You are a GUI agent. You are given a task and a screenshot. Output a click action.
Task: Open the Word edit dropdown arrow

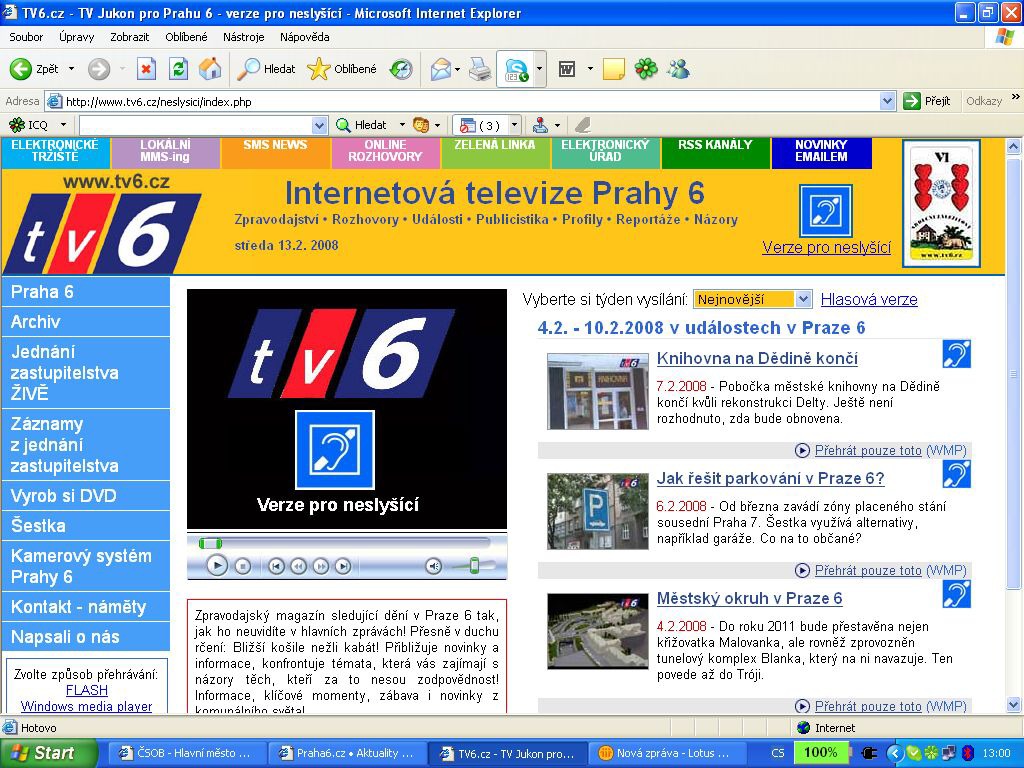tap(590, 69)
